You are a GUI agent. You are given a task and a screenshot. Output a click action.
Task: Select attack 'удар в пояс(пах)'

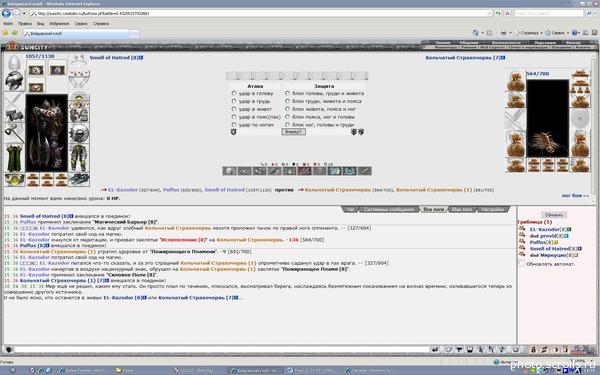[x=233, y=117]
